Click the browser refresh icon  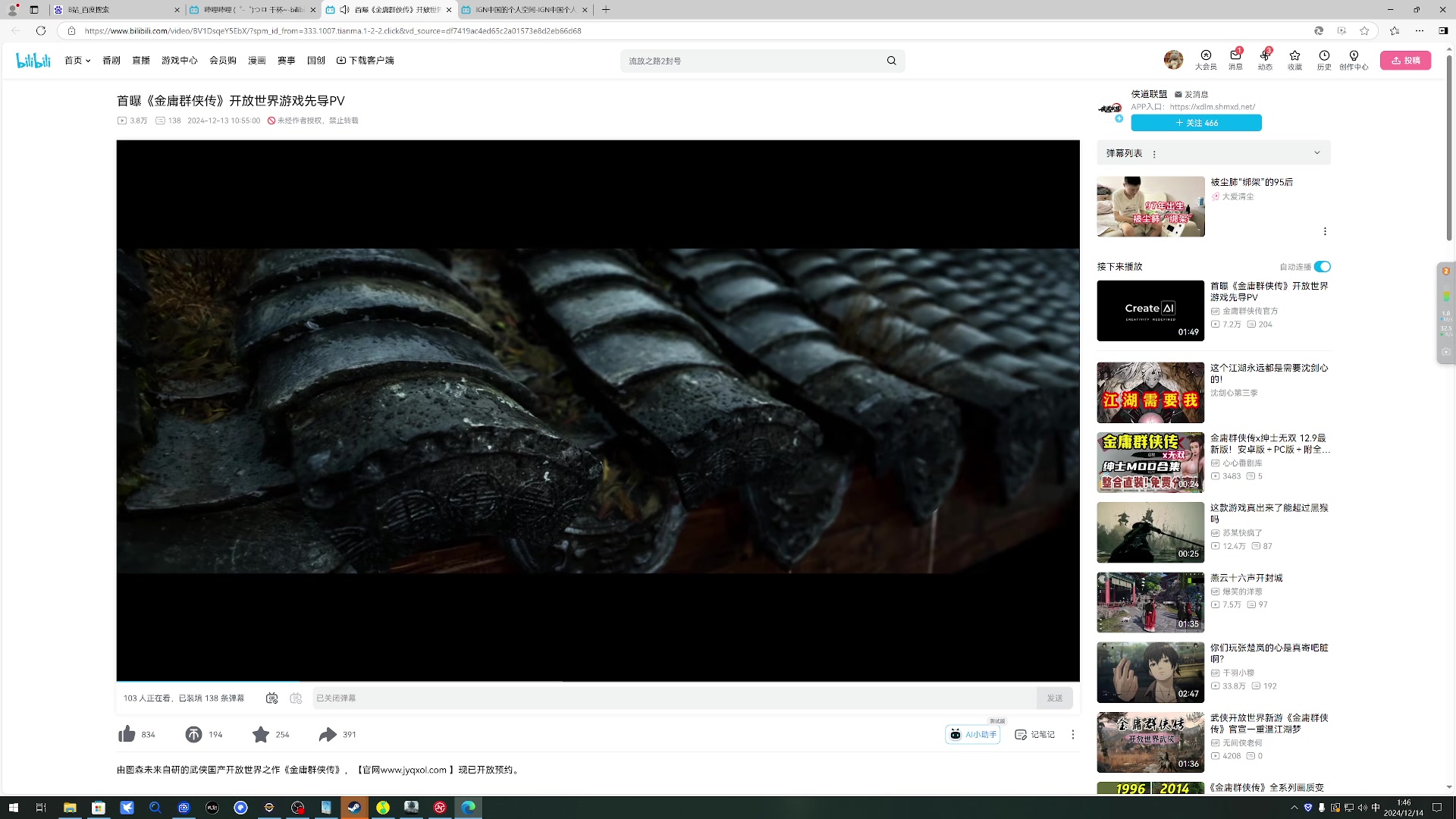[x=41, y=30]
